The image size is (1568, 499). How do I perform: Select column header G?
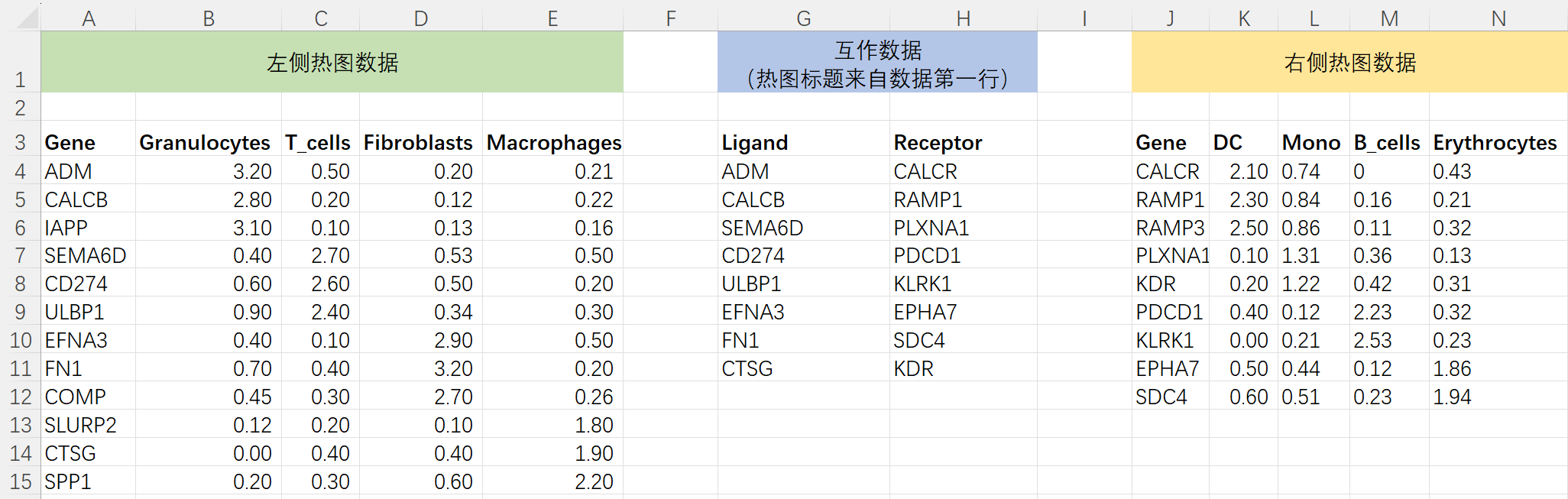pos(802,17)
